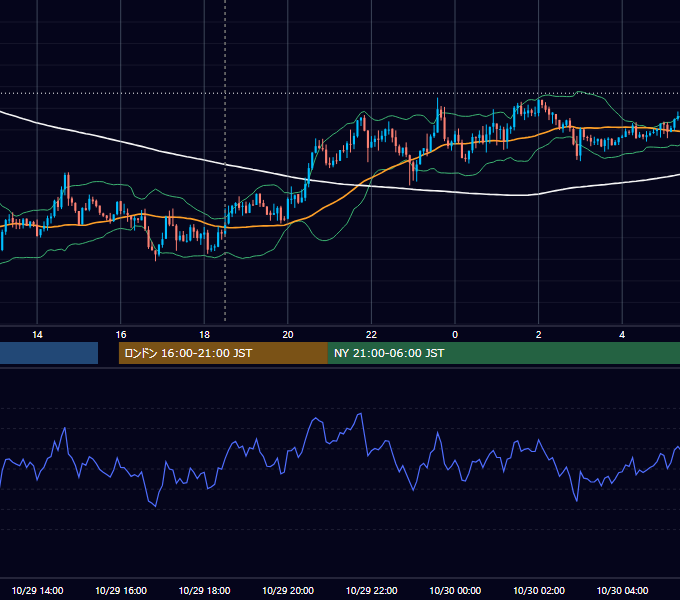Click the 10/29 20:00 date label
The width and height of the screenshot is (680, 600).
pyautogui.click(x=288, y=590)
